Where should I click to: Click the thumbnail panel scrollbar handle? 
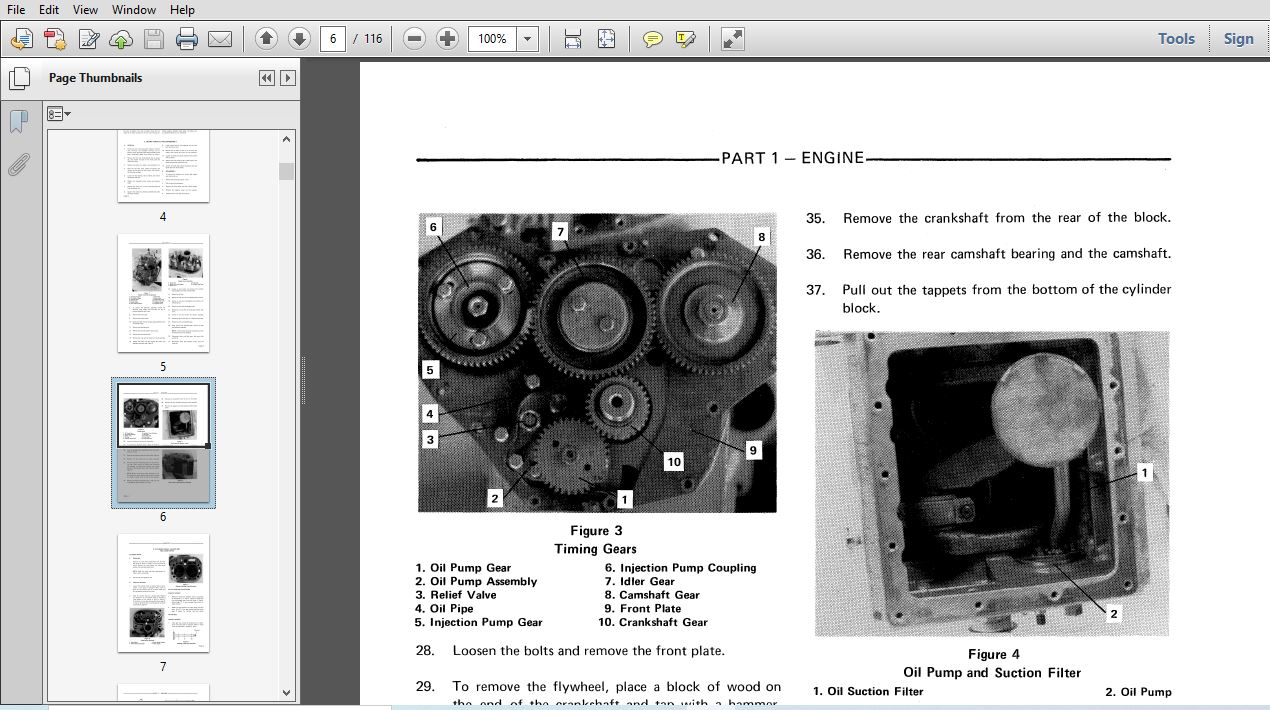[287, 171]
